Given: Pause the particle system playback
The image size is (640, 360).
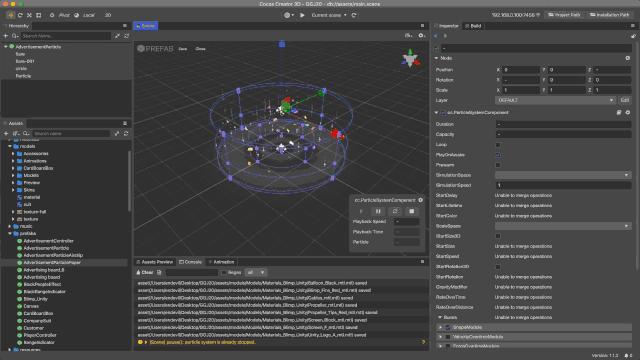Looking at the screenshot, I should tap(378, 211).
